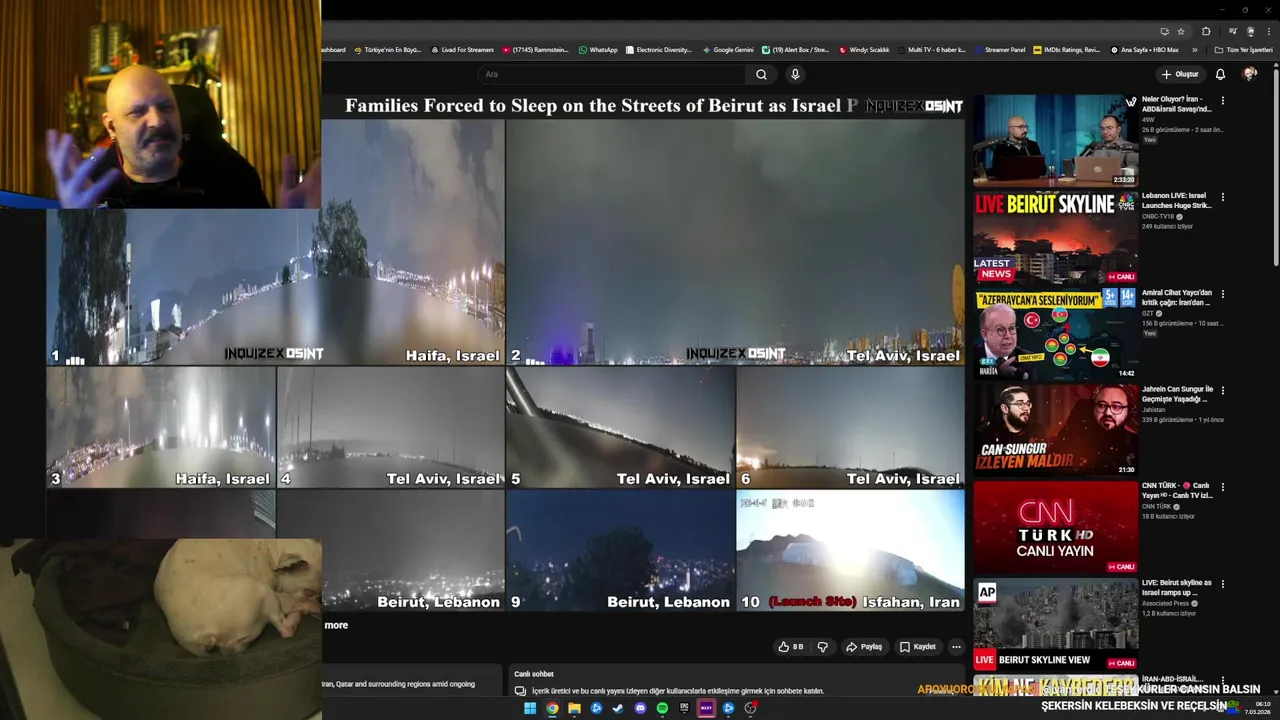
Task: Open Steam from the taskbar
Action: click(x=618, y=708)
